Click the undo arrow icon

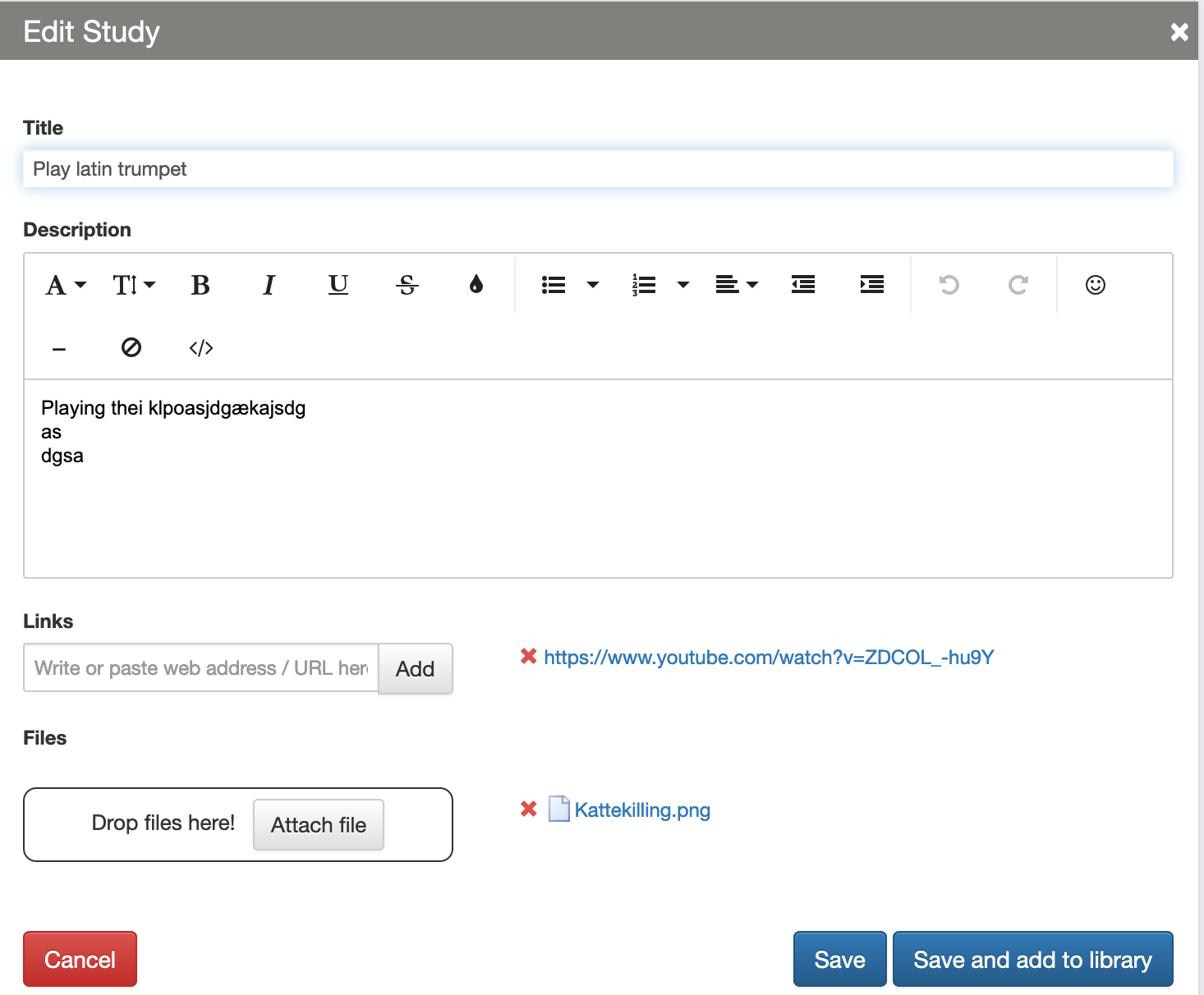point(949,285)
